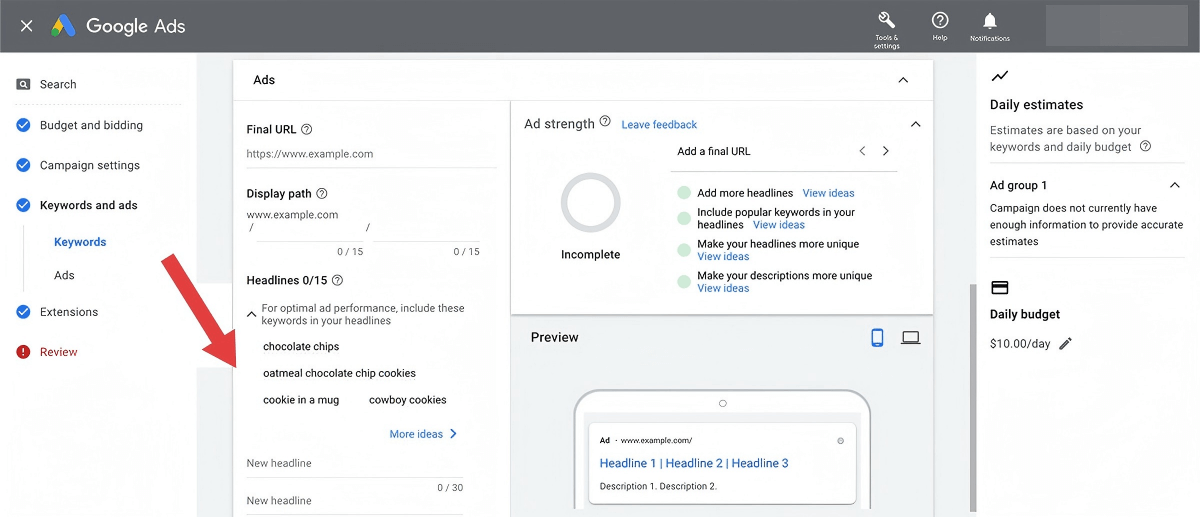The width and height of the screenshot is (1200, 517).
Task: Click the Final URL input field
Action: click(370, 155)
